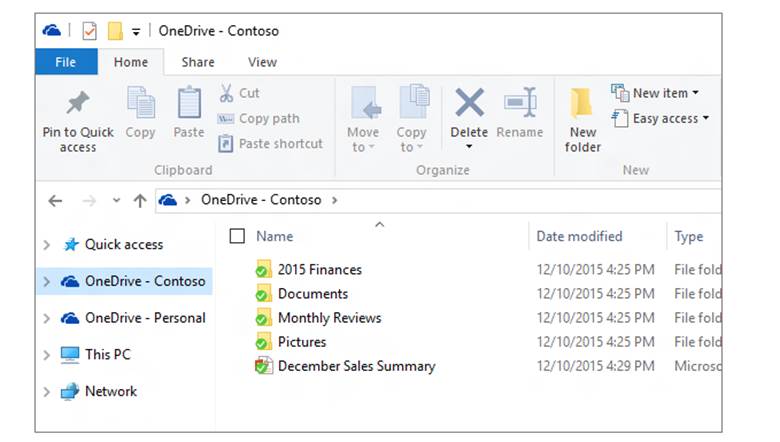Click the synced folder icon of Pictures

(264, 342)
